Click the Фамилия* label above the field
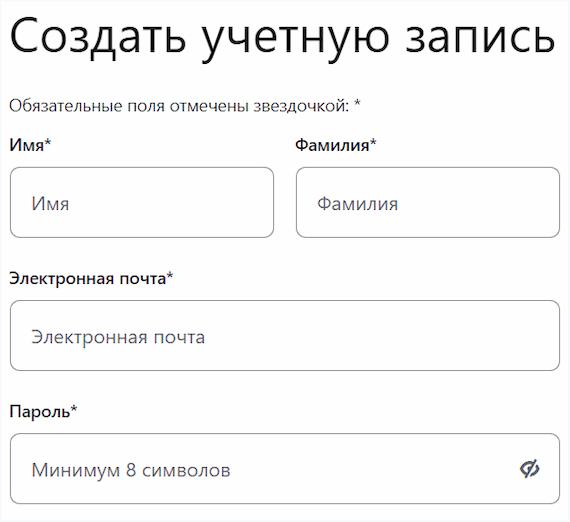 pos(336,145)
